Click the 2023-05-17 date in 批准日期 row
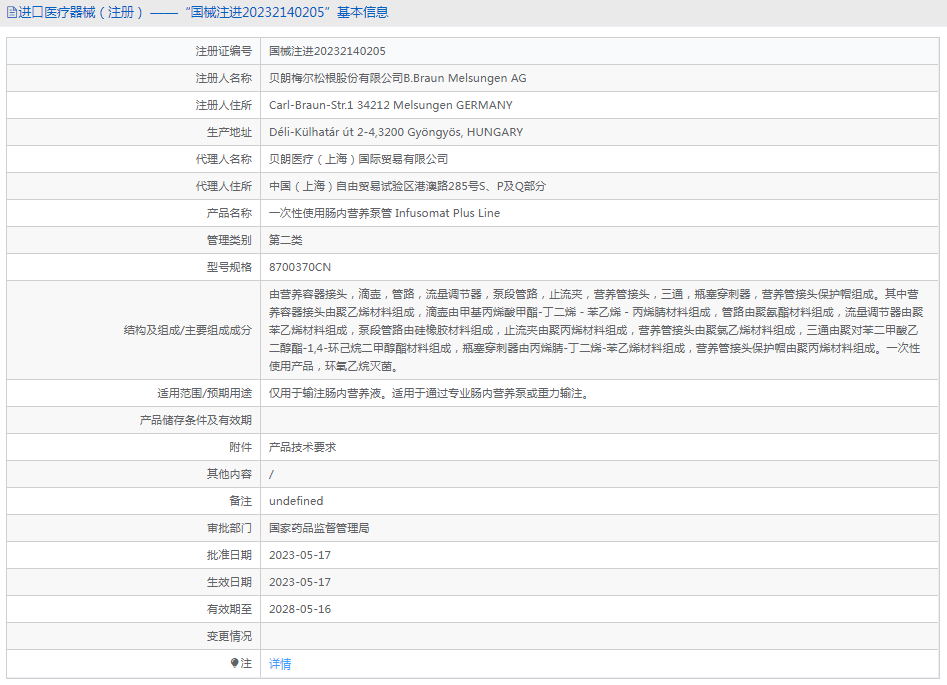This screenshot has width=947, height=685. 300,555
